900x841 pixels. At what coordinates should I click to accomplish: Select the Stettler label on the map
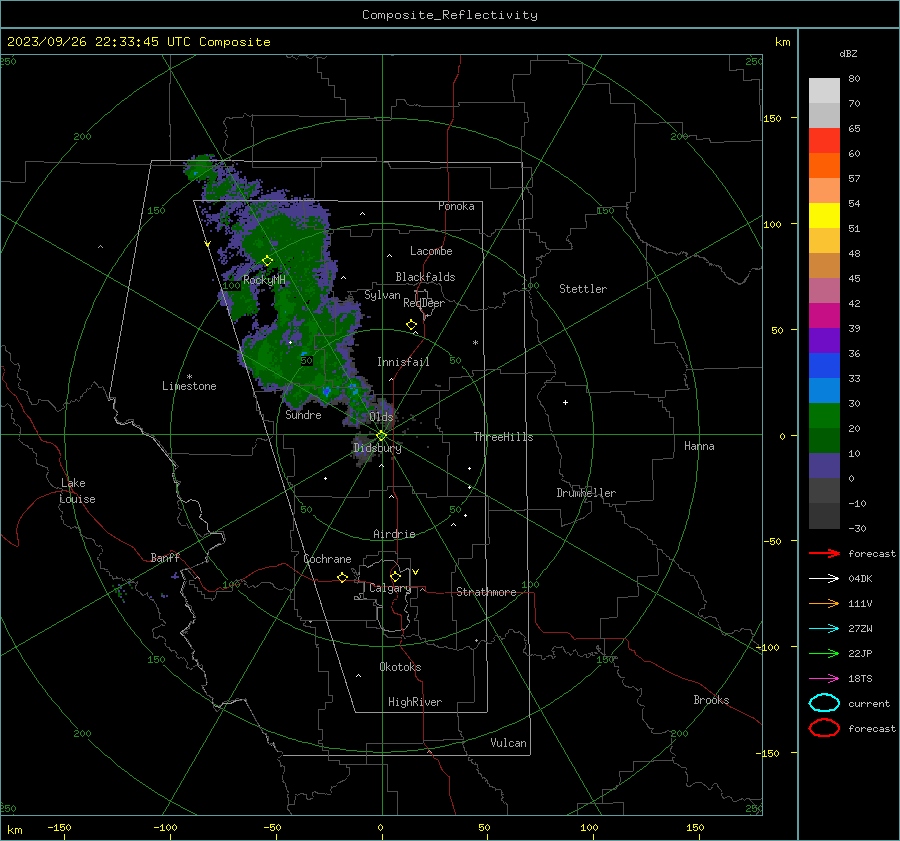pyautogui.click(x=583, y=289)
